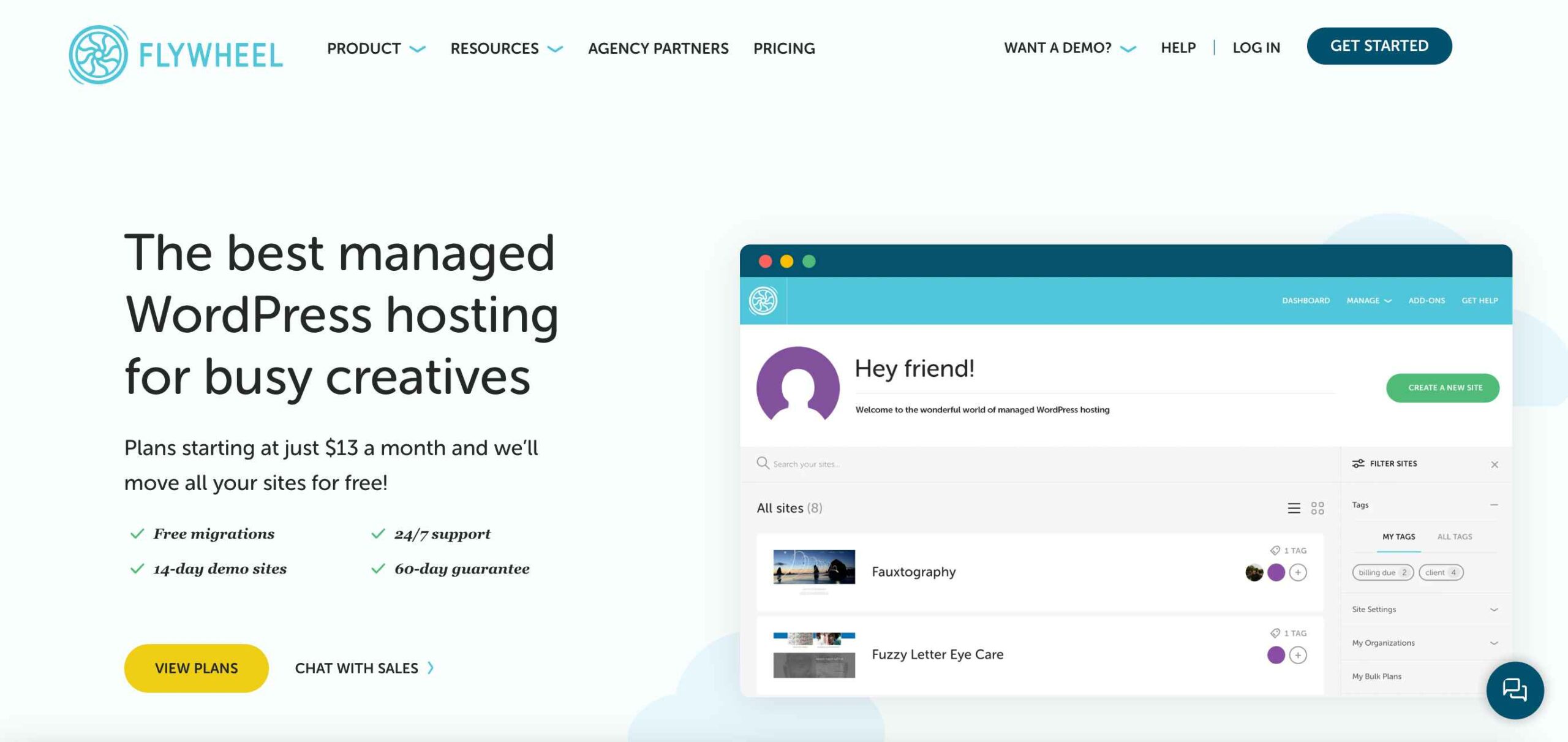Click the Fauxtography site name
1568x742 pixels.
tap(913, 572)
